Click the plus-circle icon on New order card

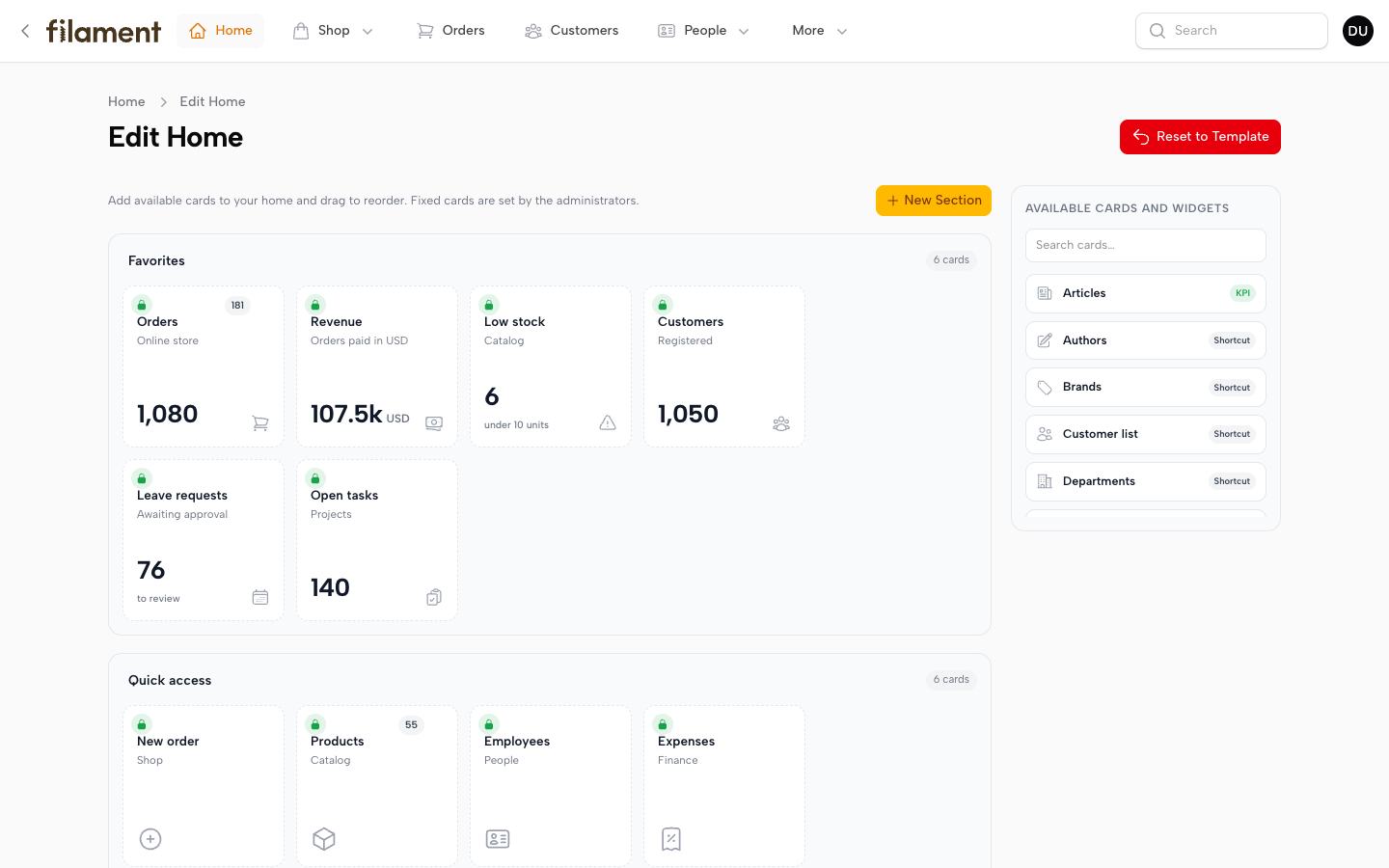click(150, 839)
